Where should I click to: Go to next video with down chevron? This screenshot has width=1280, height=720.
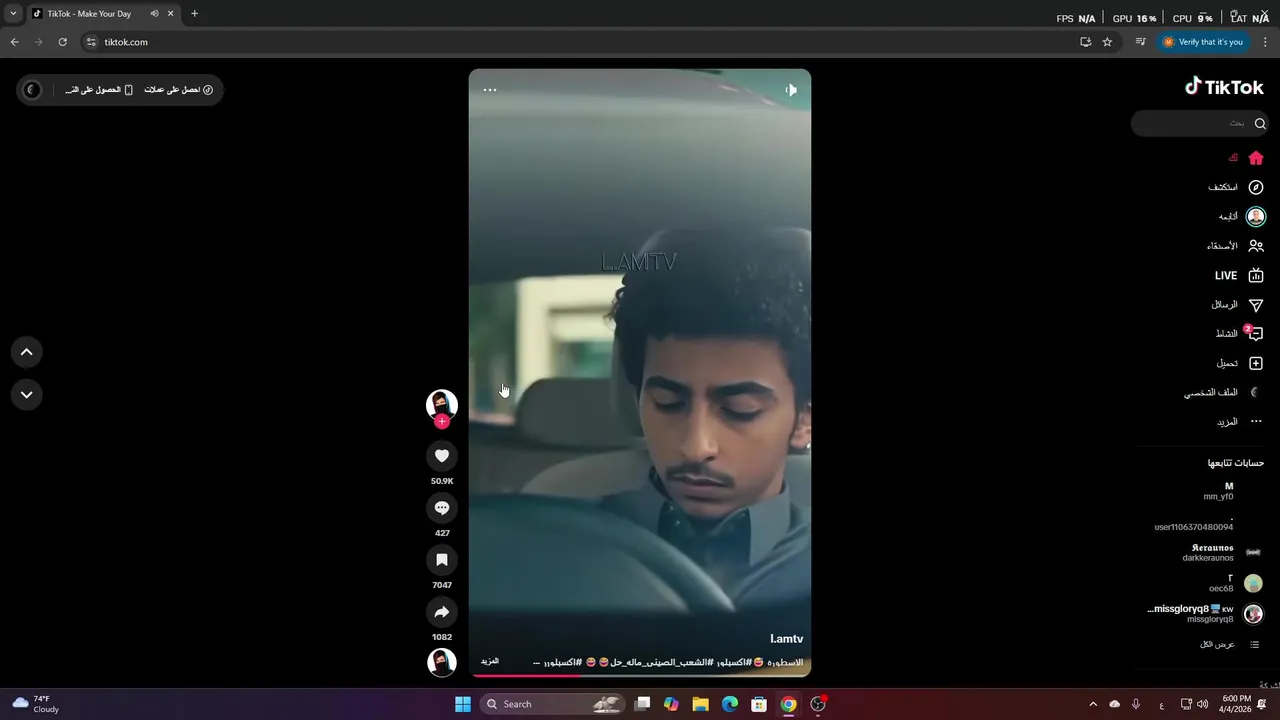click(27, 394)
